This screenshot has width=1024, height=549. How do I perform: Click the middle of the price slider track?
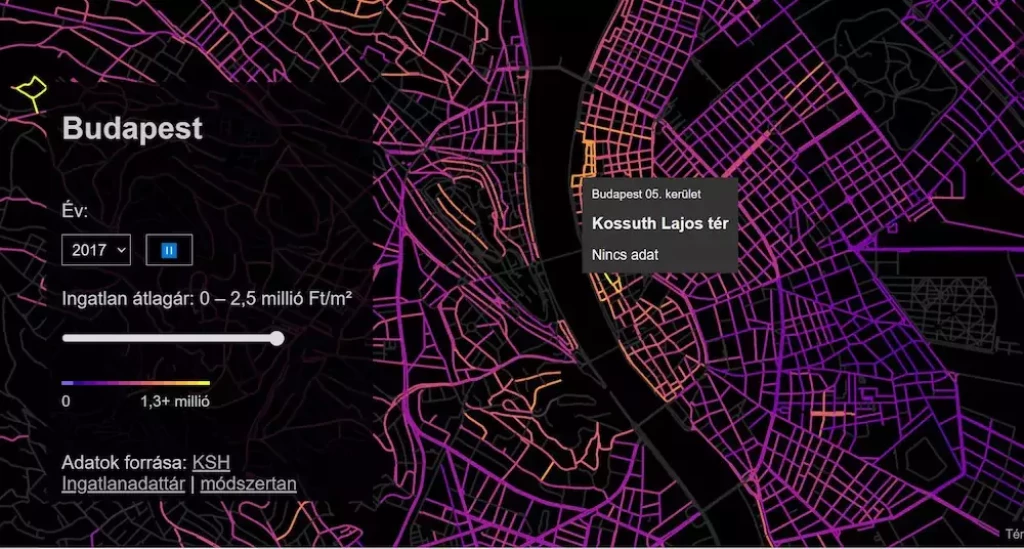click(169, 339)
